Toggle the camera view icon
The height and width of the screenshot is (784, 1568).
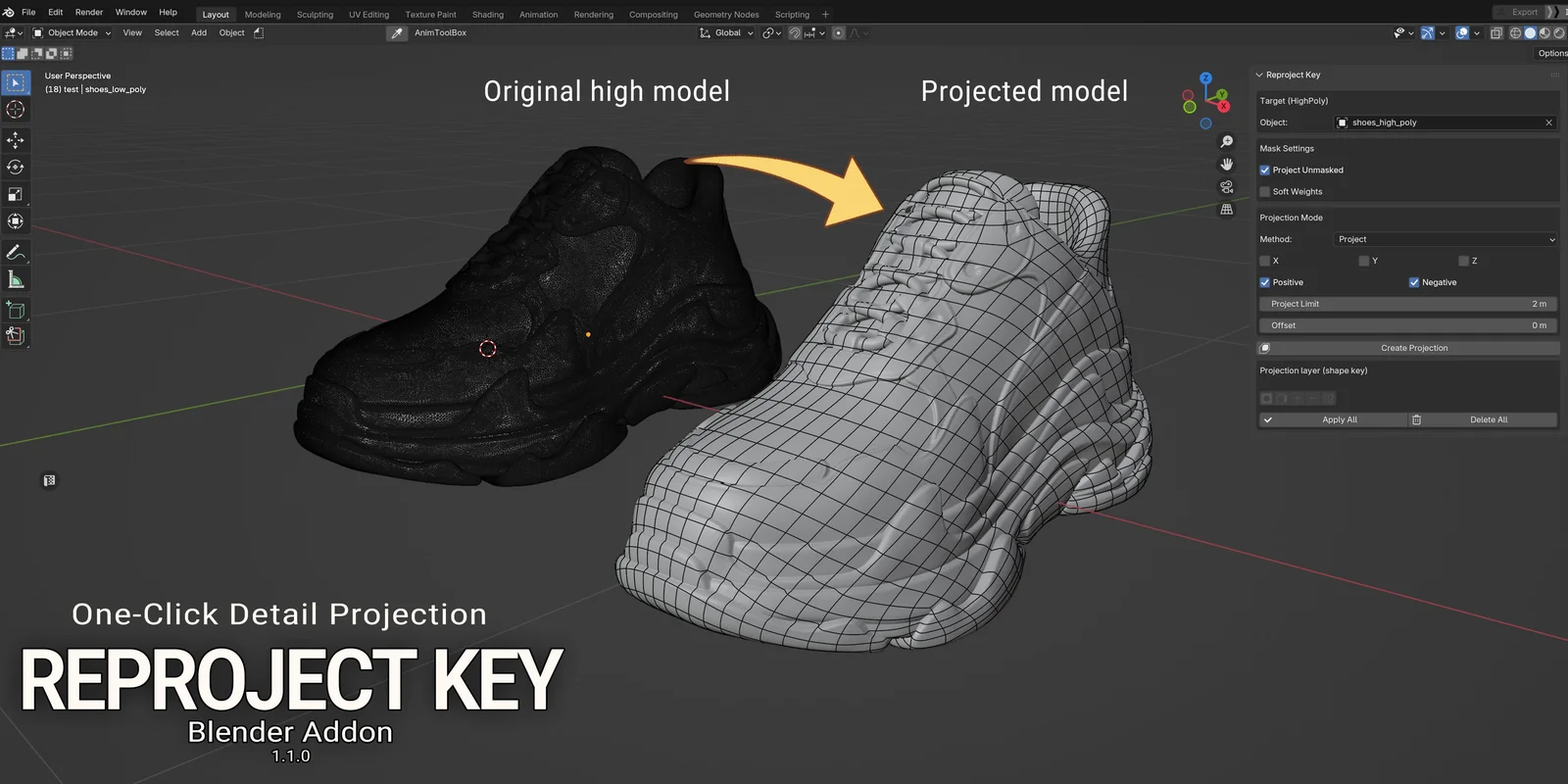click(1226, 187)
